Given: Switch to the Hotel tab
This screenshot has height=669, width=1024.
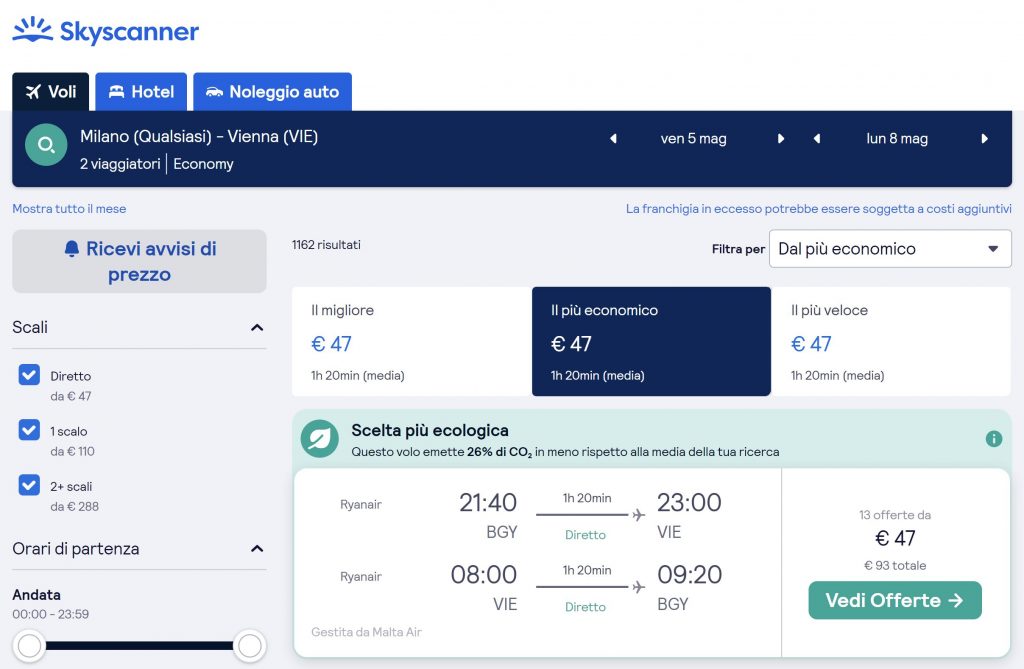Looking at the screenshot, I should tap(141, 92).
